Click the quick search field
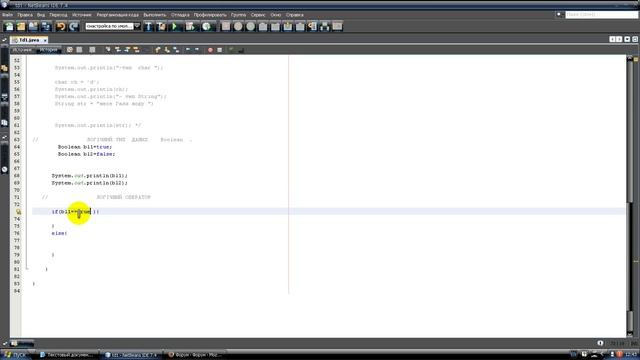The image size is (640, 360). click(x=601, y=15)
